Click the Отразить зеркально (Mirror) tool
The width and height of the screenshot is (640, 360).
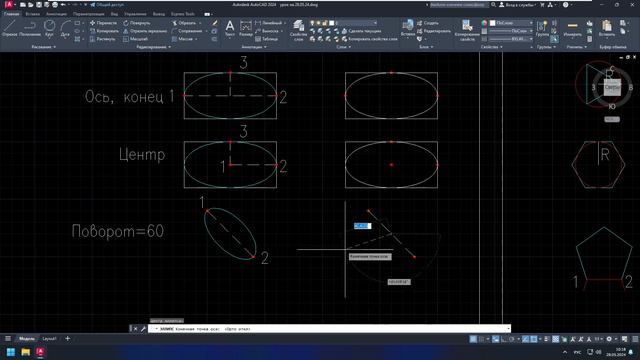point(145,31)
